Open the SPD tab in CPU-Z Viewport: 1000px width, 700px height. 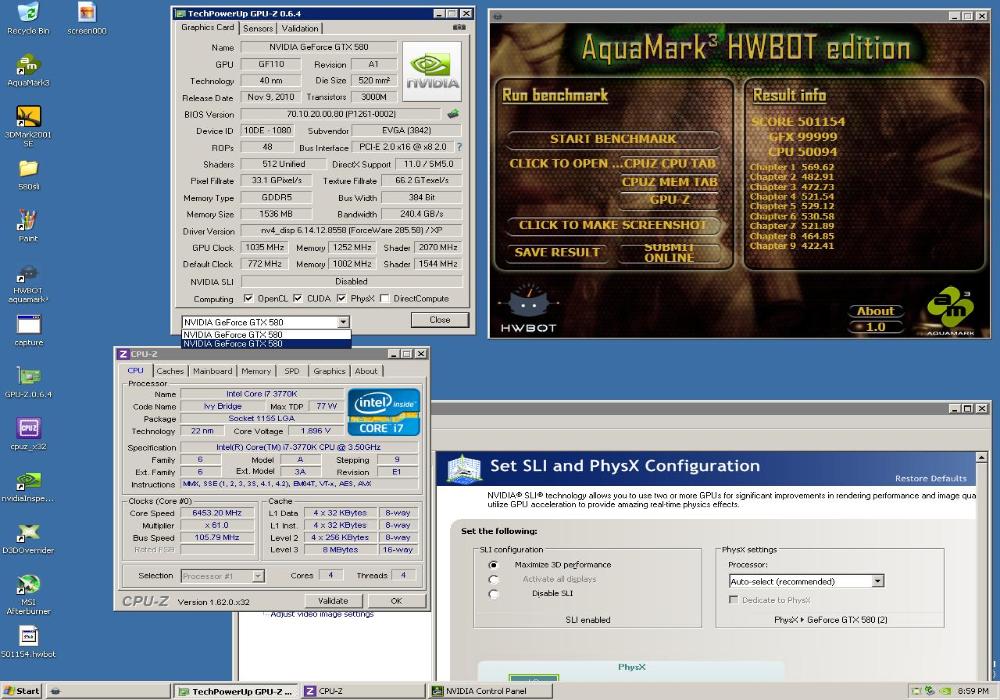[291, 371]
